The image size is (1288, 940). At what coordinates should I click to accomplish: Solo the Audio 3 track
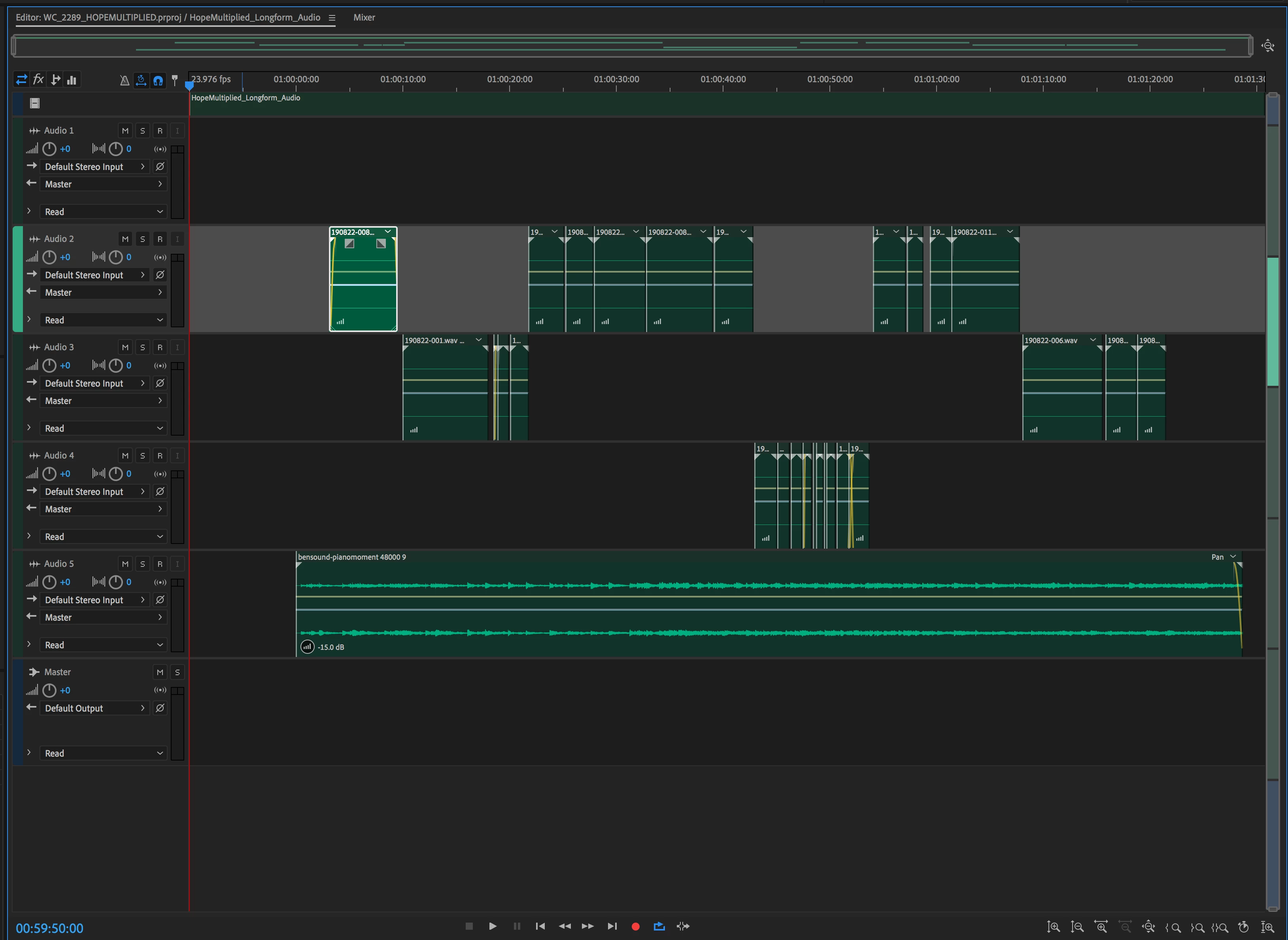coord(143,347)
